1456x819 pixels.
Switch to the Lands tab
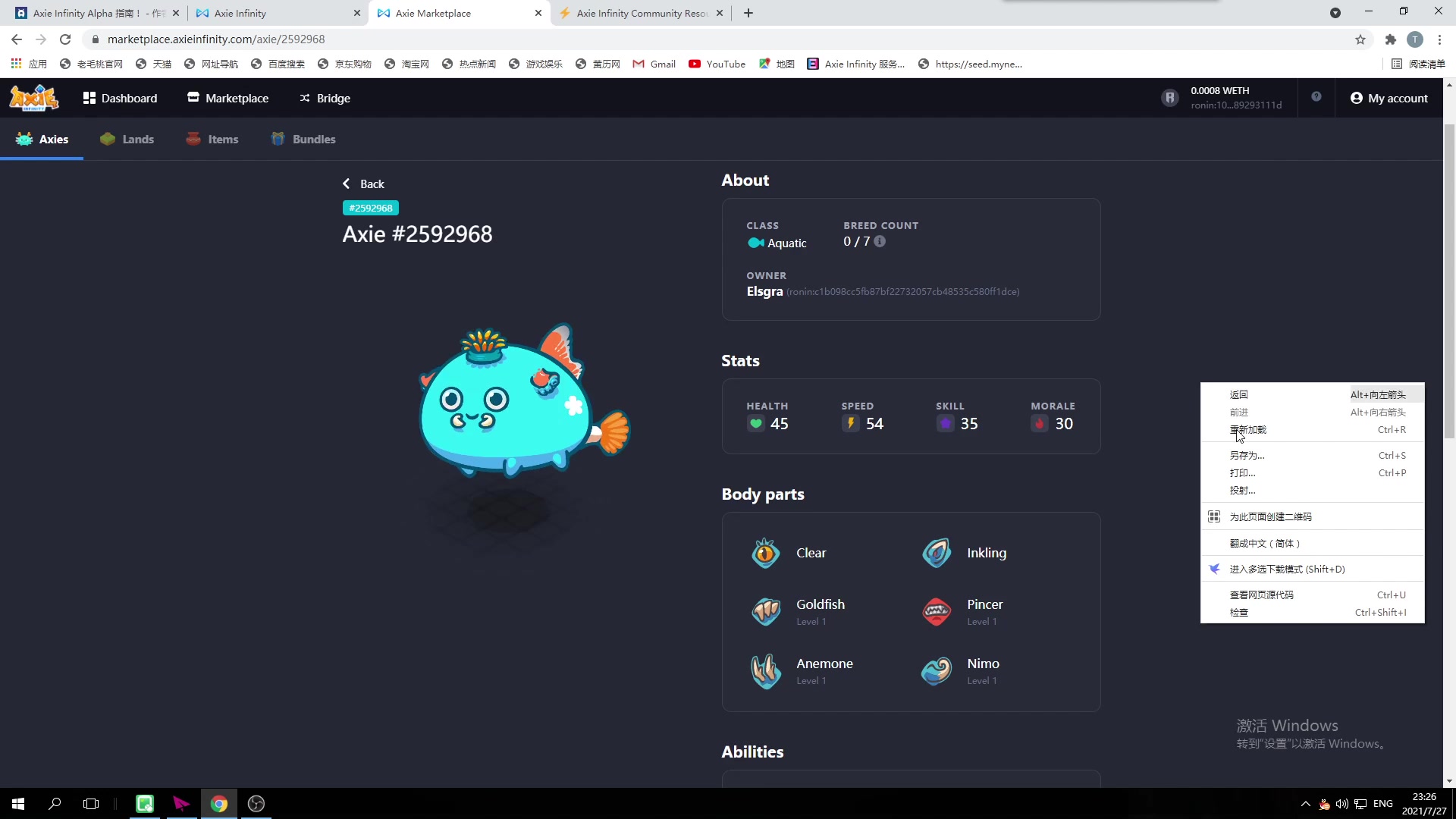point(127,139)
